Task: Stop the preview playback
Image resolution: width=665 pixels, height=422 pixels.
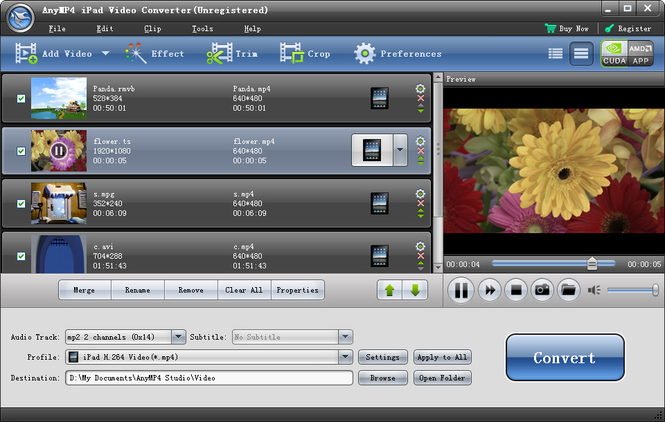Action: point(516,290)
